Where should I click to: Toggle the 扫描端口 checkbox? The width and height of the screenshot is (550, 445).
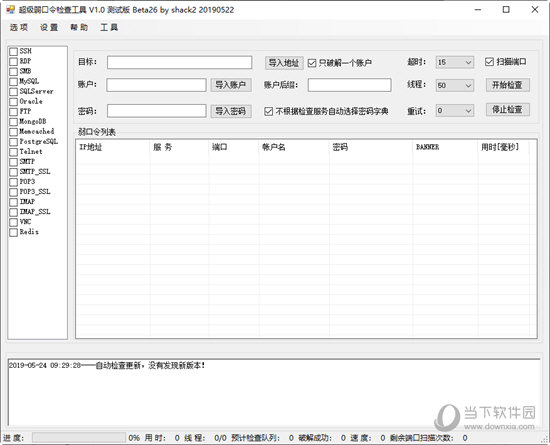pyautogui.click(x=489, y=62)
